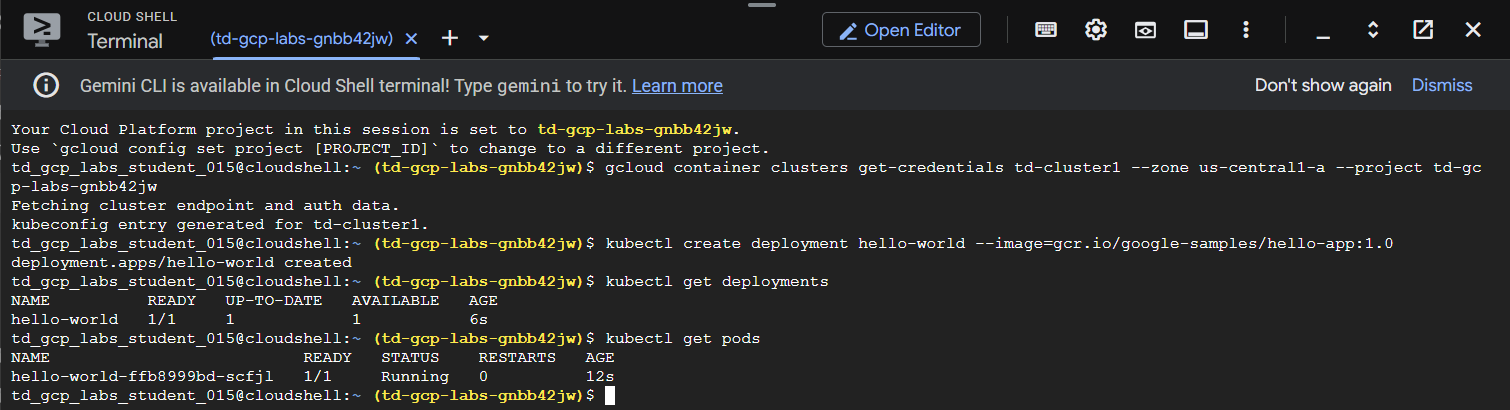Open the three-dot More menu
Viewport: 1510px width, 410px height.
click(x=1245, y=30)
